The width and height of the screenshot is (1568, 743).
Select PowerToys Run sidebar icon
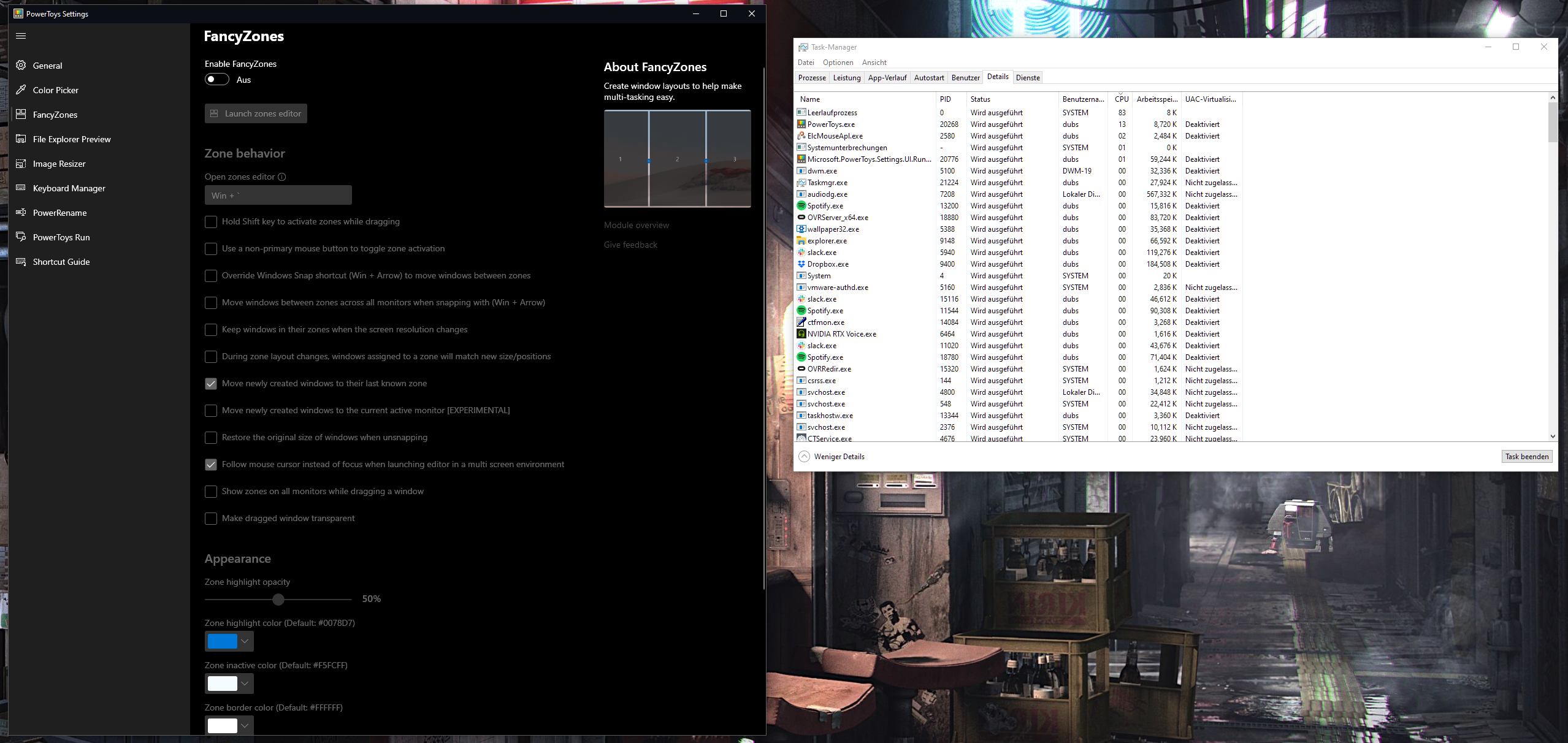click(x=21, y=237)
